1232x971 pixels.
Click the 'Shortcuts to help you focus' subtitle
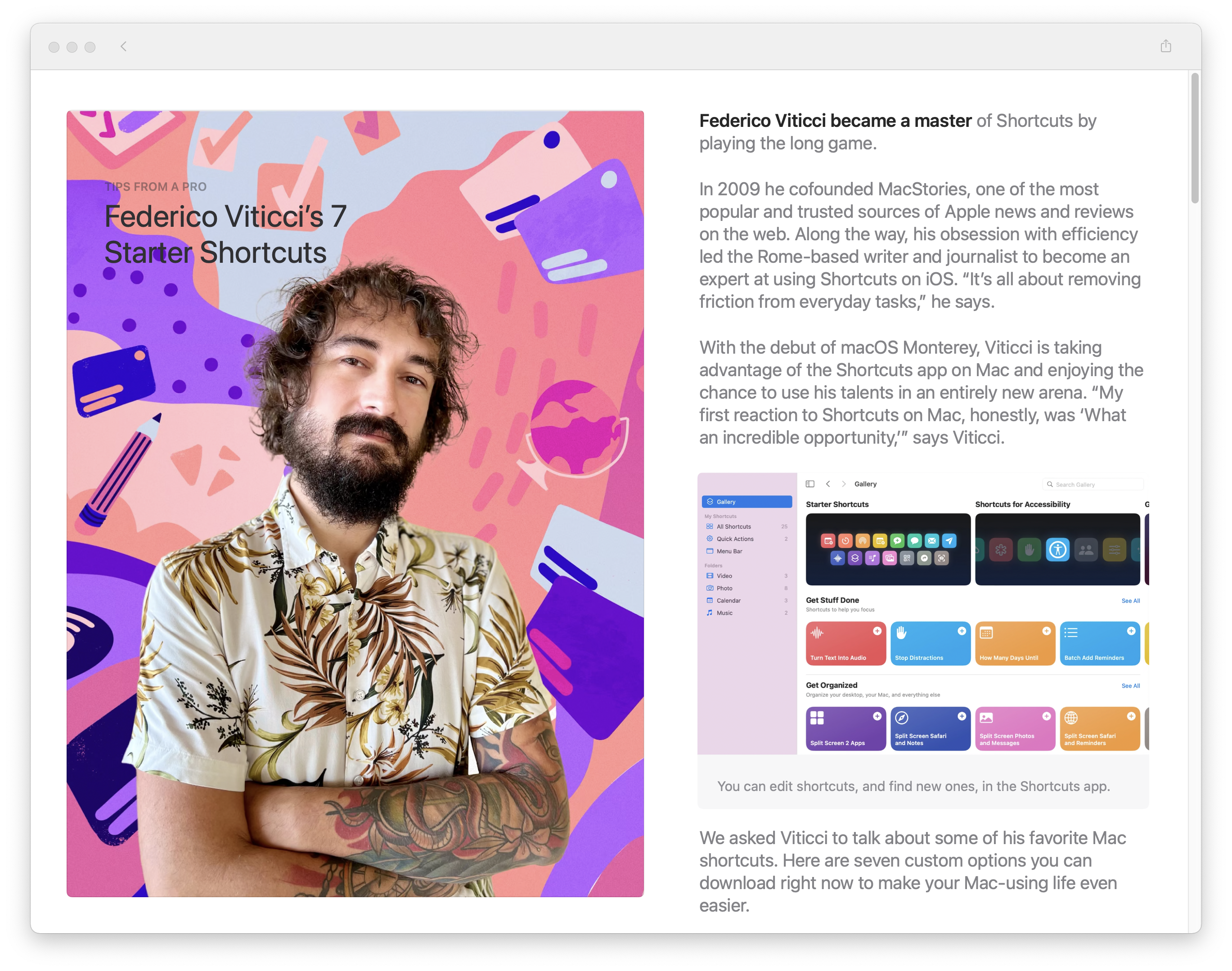pos(840,610)
